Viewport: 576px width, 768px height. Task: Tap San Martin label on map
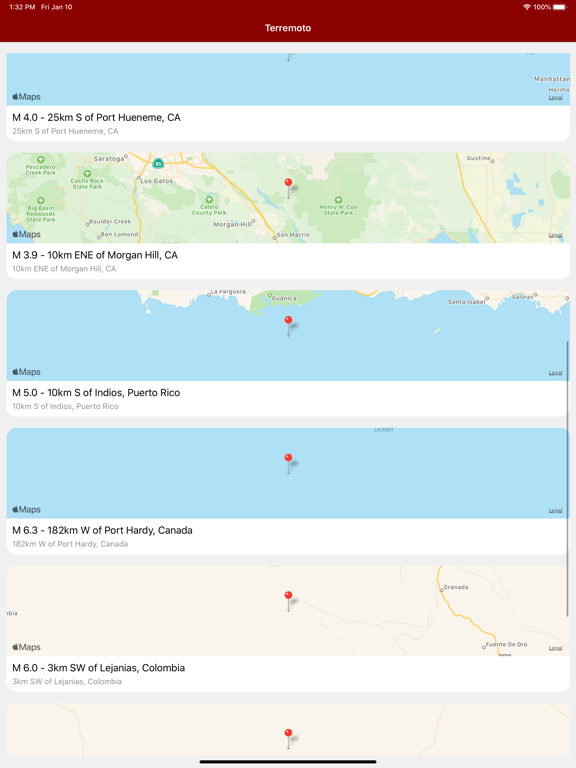293,235
